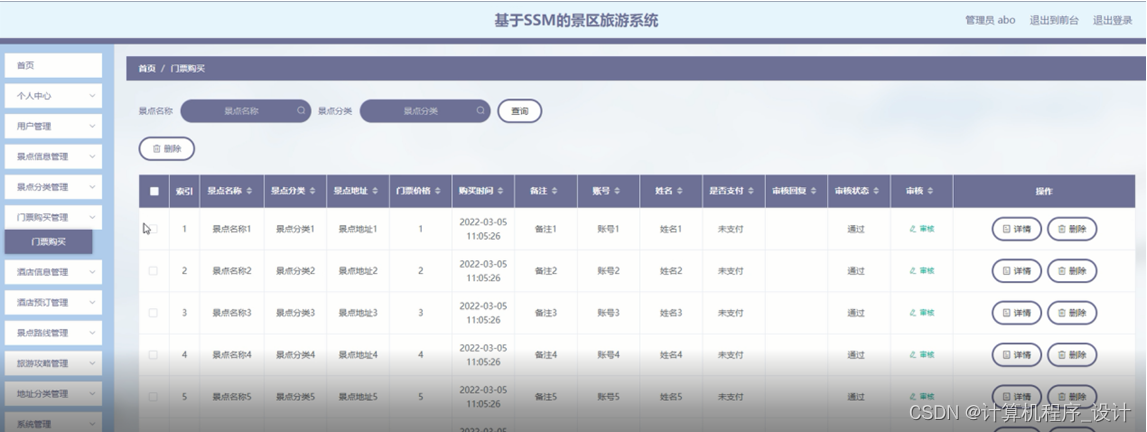Sort by 是否支付 column arrows
This screenshot has width=1147, height=432.
751,192
